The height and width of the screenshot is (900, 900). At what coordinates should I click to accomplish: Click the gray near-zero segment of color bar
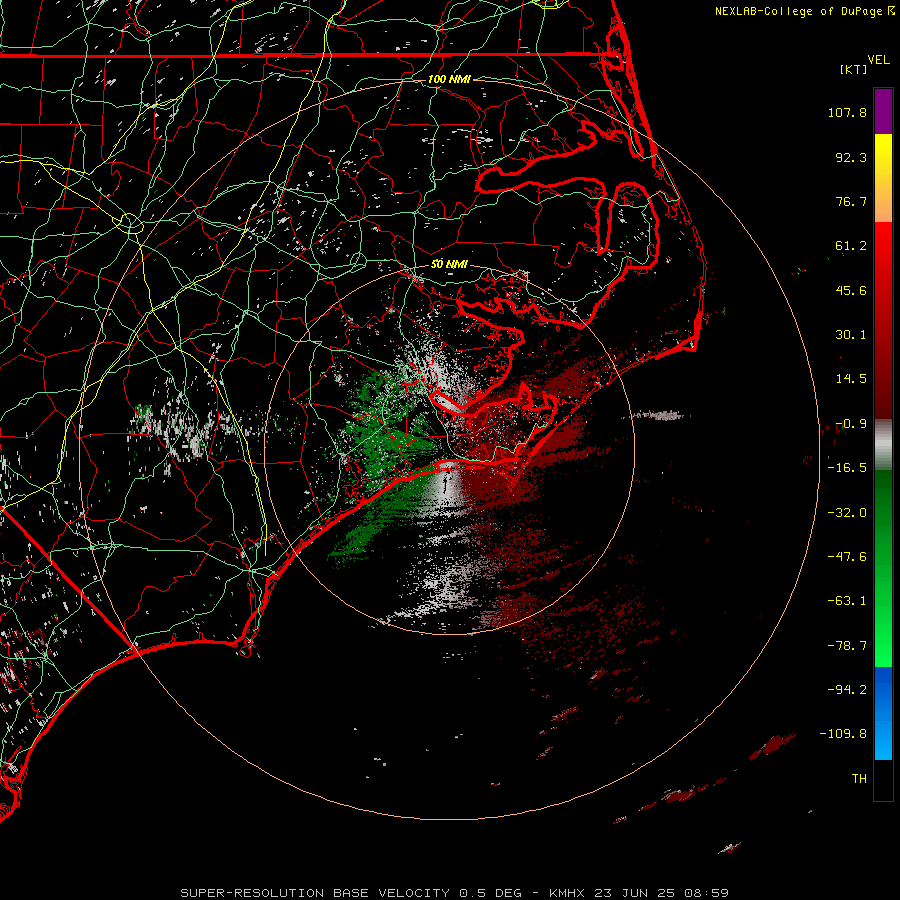click(x=883, y=445)
